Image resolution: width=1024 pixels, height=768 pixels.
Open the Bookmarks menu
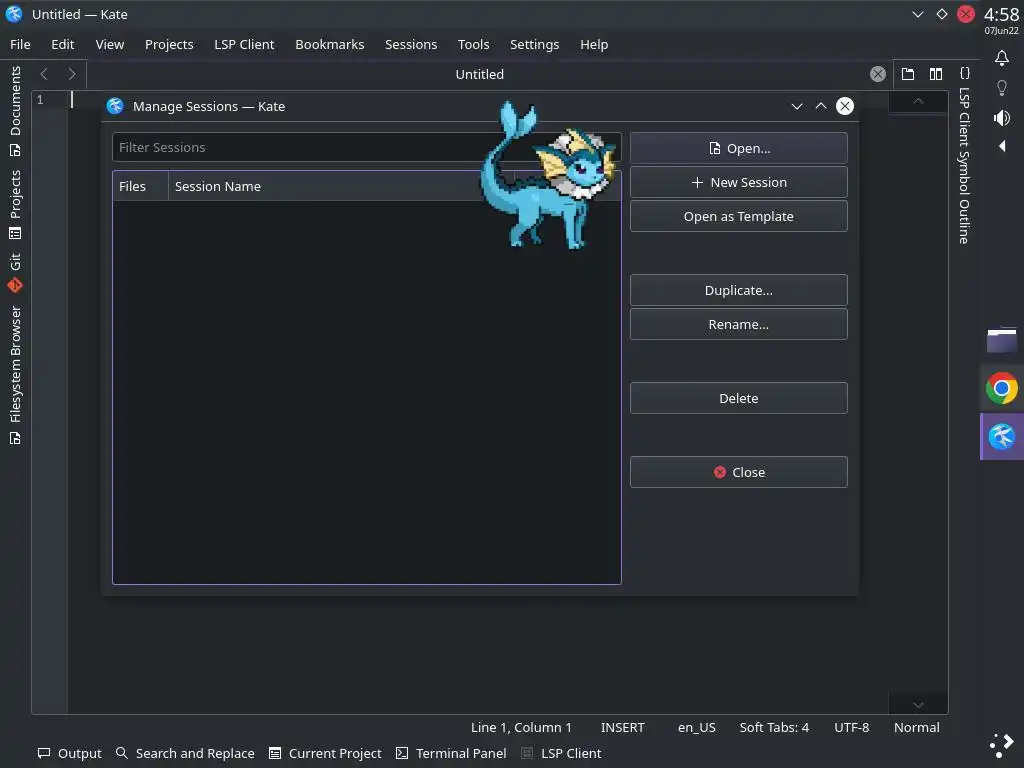[x=330, y=44]
